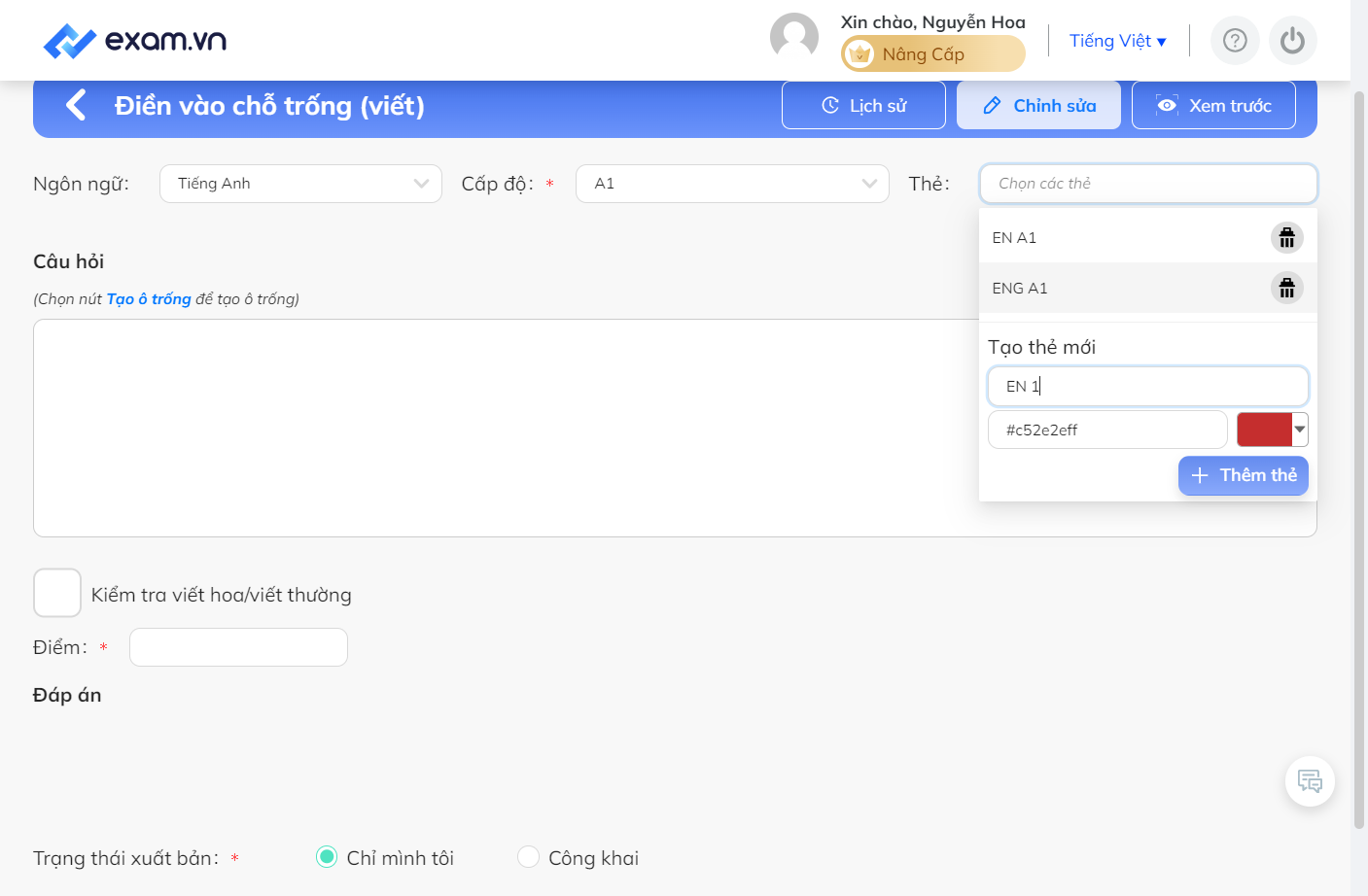Select Chỉ mình tôi radio option

[327, 857]
